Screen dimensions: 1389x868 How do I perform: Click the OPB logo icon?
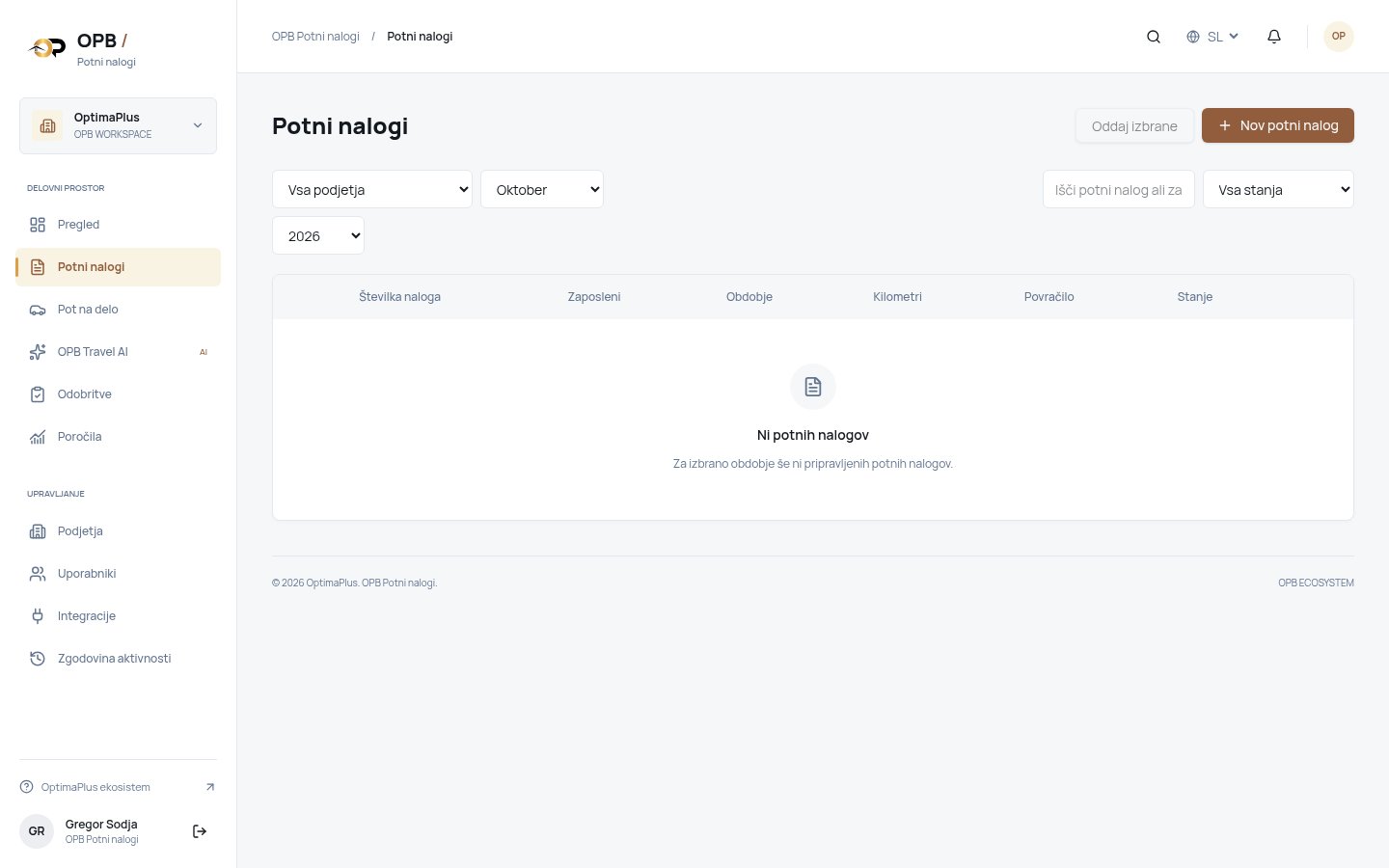pos(47,47)
